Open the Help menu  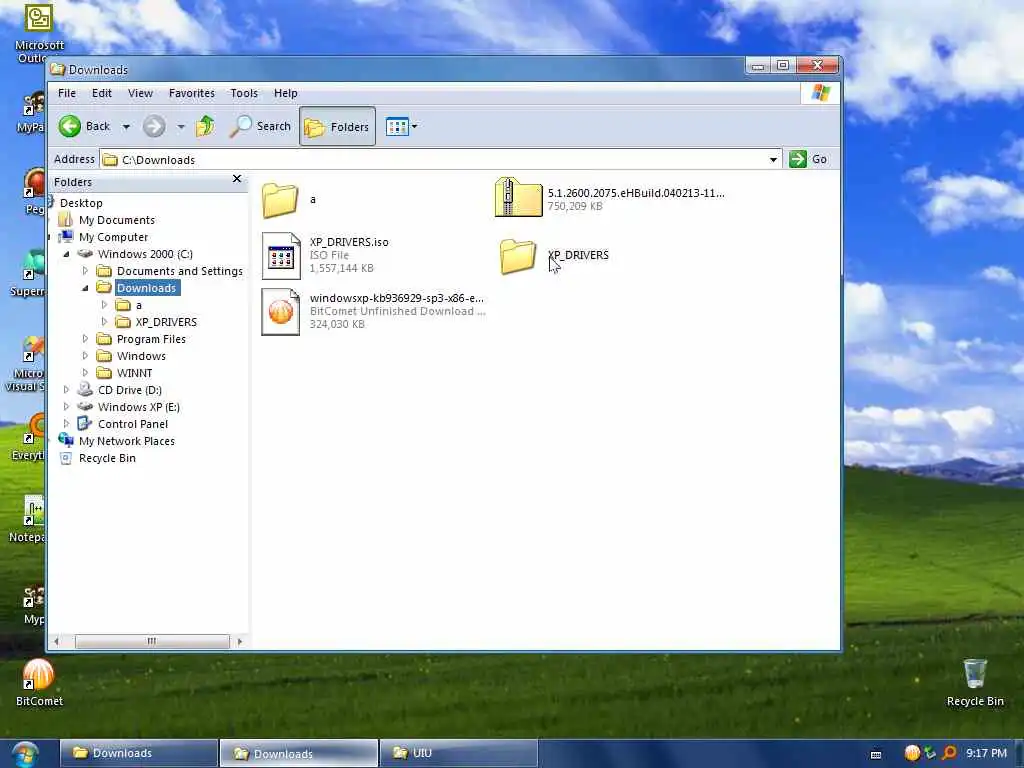tap(285, 93)
